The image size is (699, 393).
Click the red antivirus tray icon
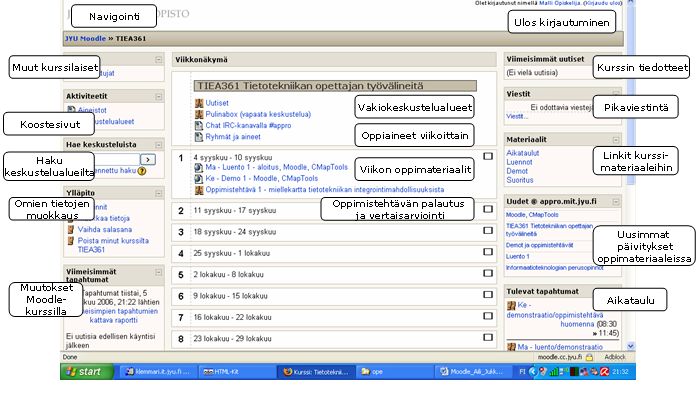[604, 372]
